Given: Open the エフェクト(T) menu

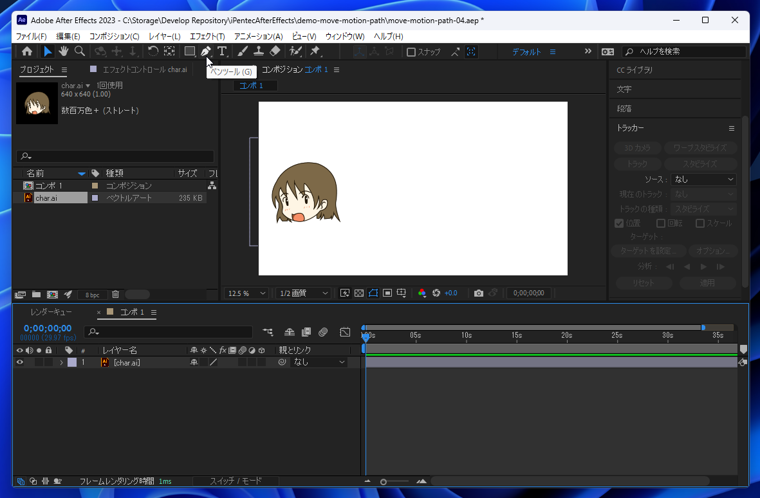Looking at the screenshot, I should click(x=207, y=36).
